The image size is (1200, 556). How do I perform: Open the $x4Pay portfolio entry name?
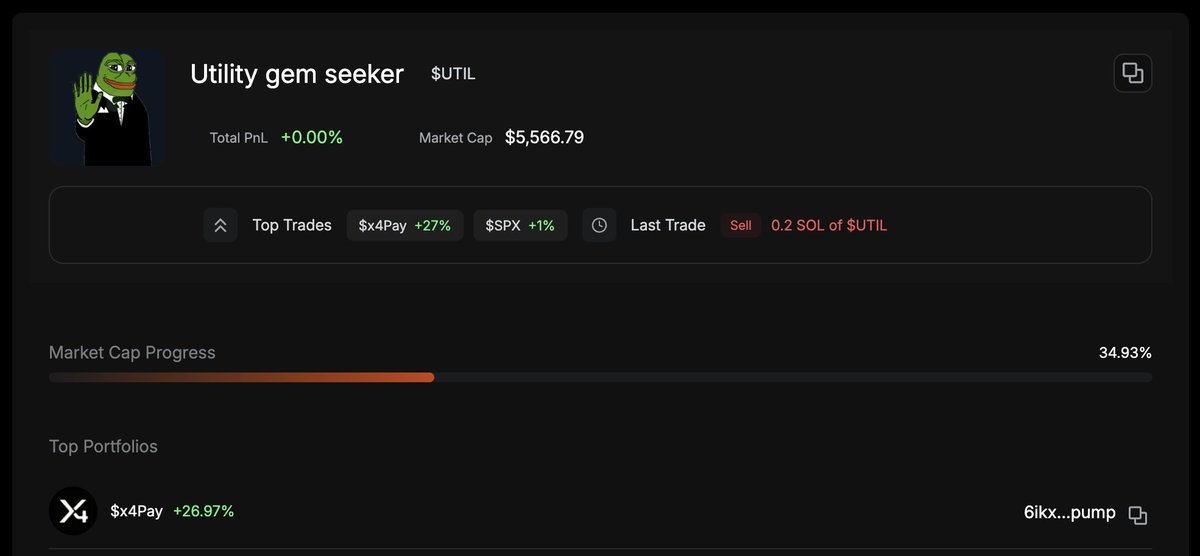click(136, 511)
